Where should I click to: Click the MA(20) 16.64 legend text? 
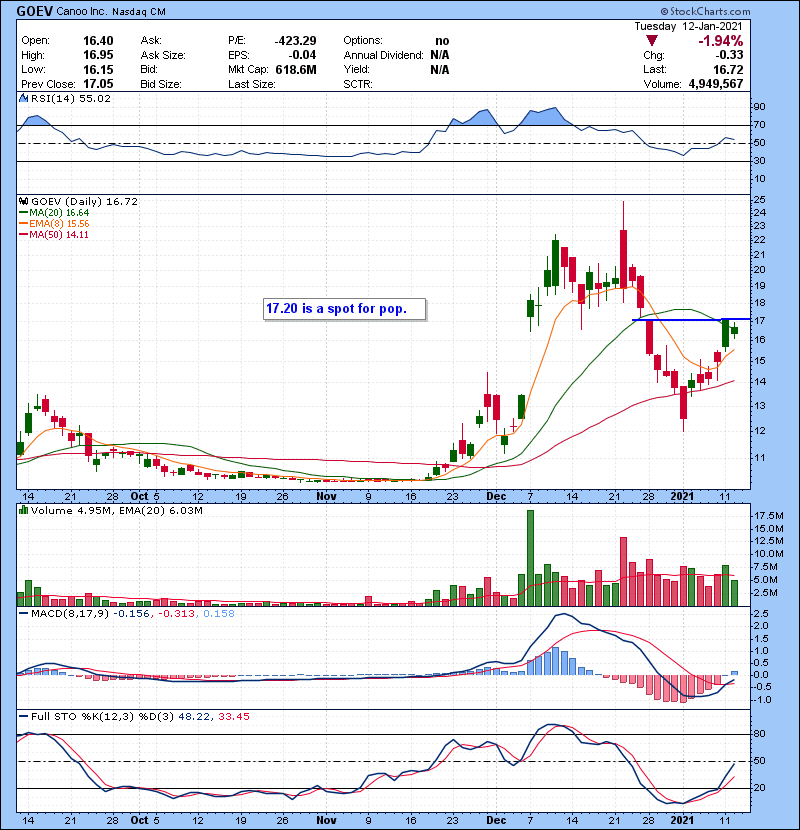(x=59, y=213)
